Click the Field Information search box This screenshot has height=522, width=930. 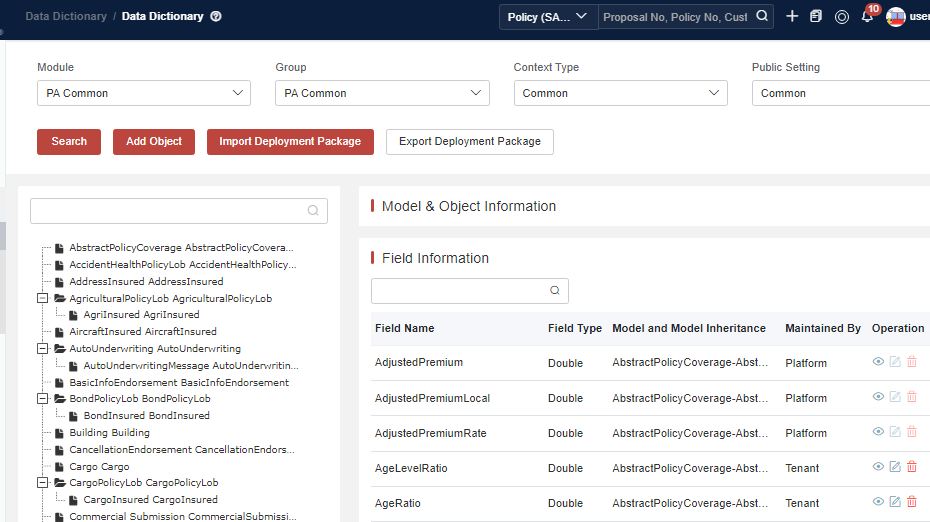tap(460, 291)
